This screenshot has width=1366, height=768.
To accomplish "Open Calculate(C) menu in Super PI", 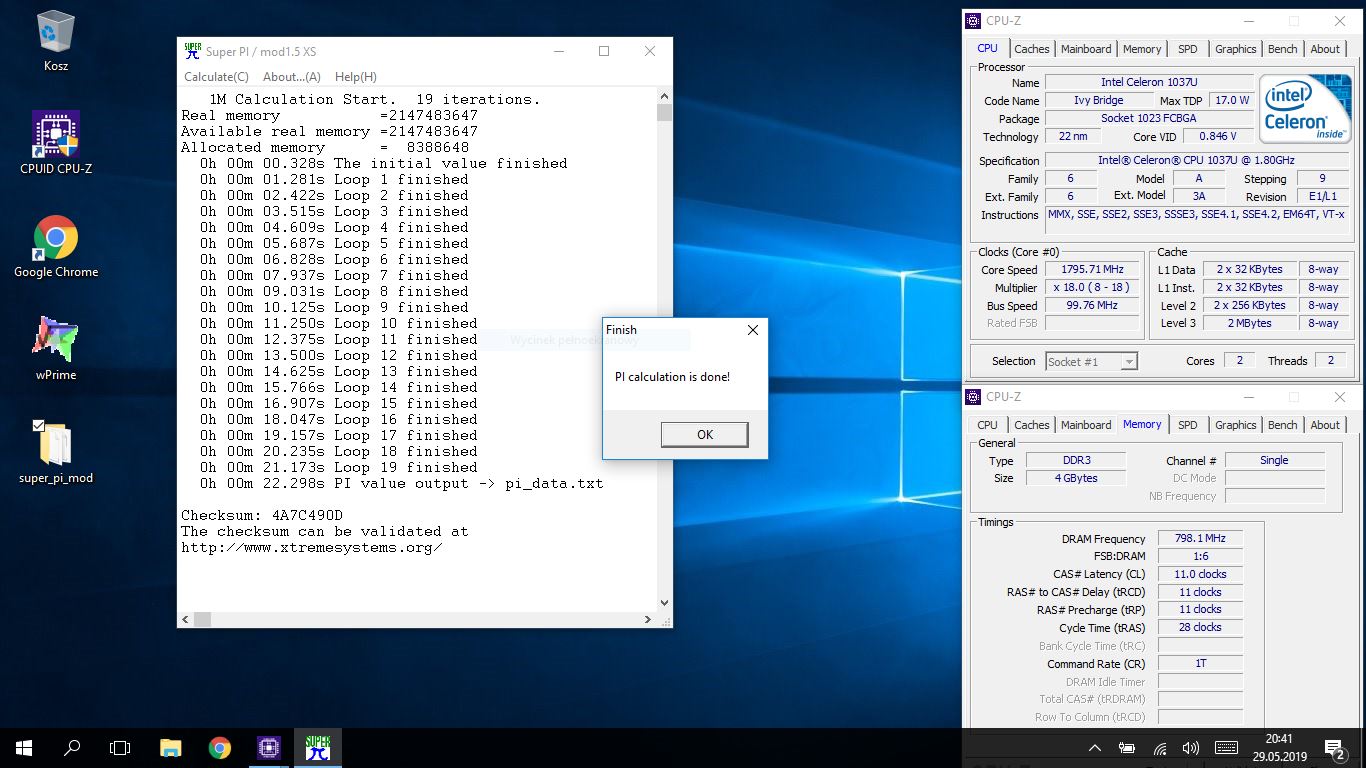I will click(x=216, y=77).
